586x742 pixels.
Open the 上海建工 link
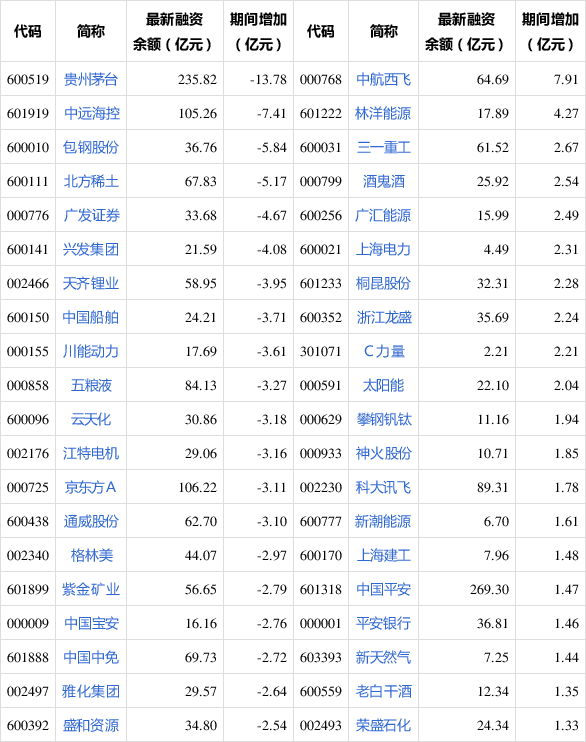tap(383, 555)
